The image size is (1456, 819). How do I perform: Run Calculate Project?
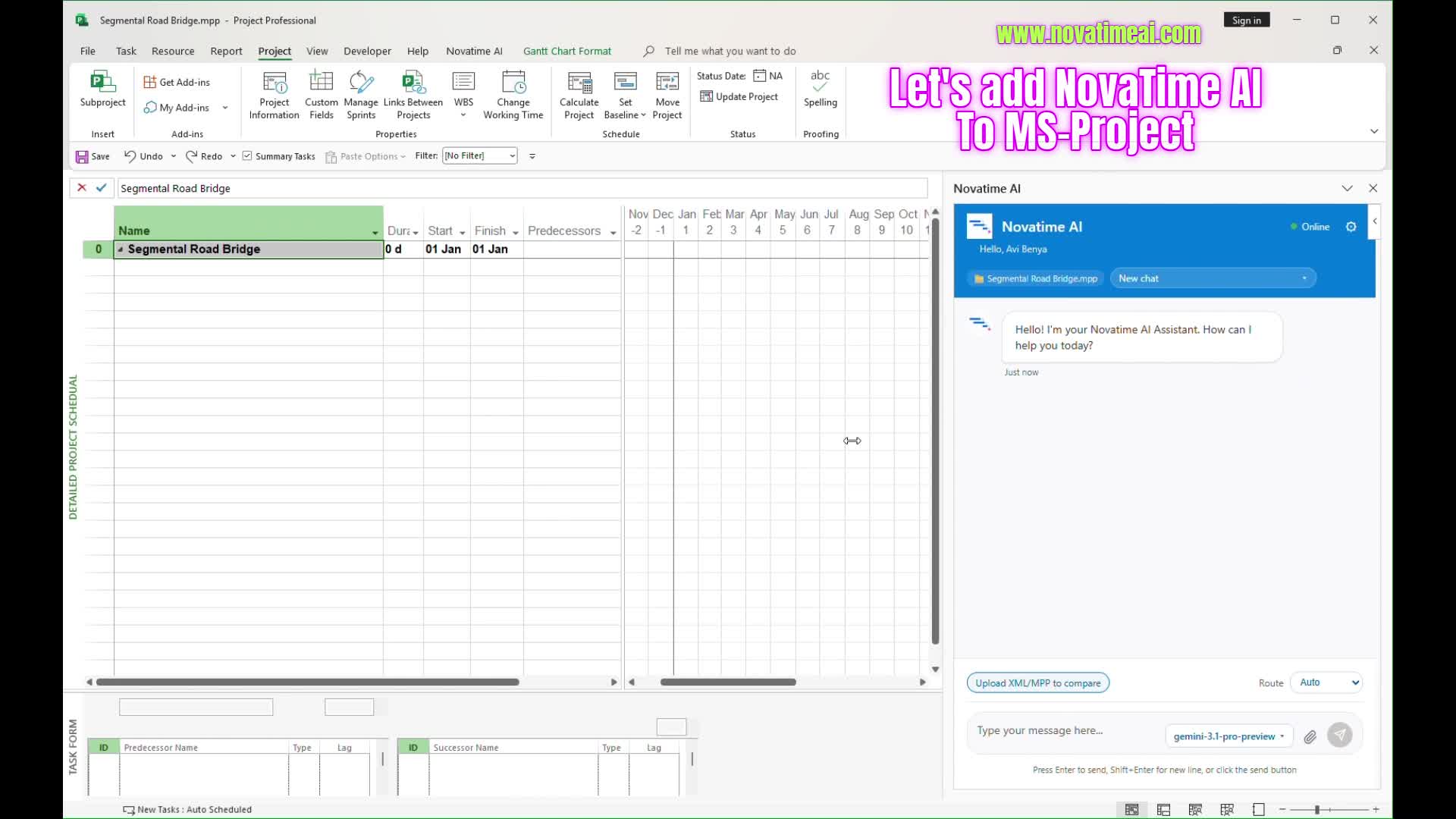(x=579, y=95)
